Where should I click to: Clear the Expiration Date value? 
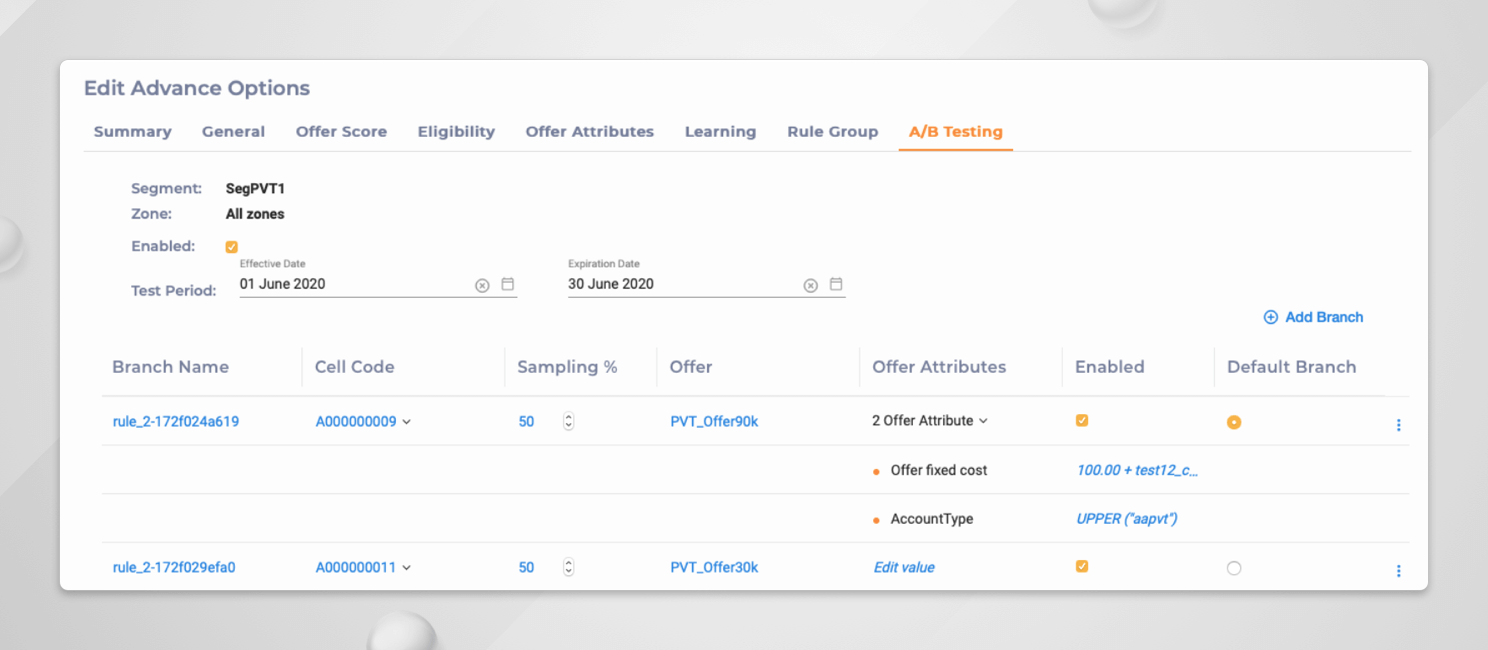(811, 285)
